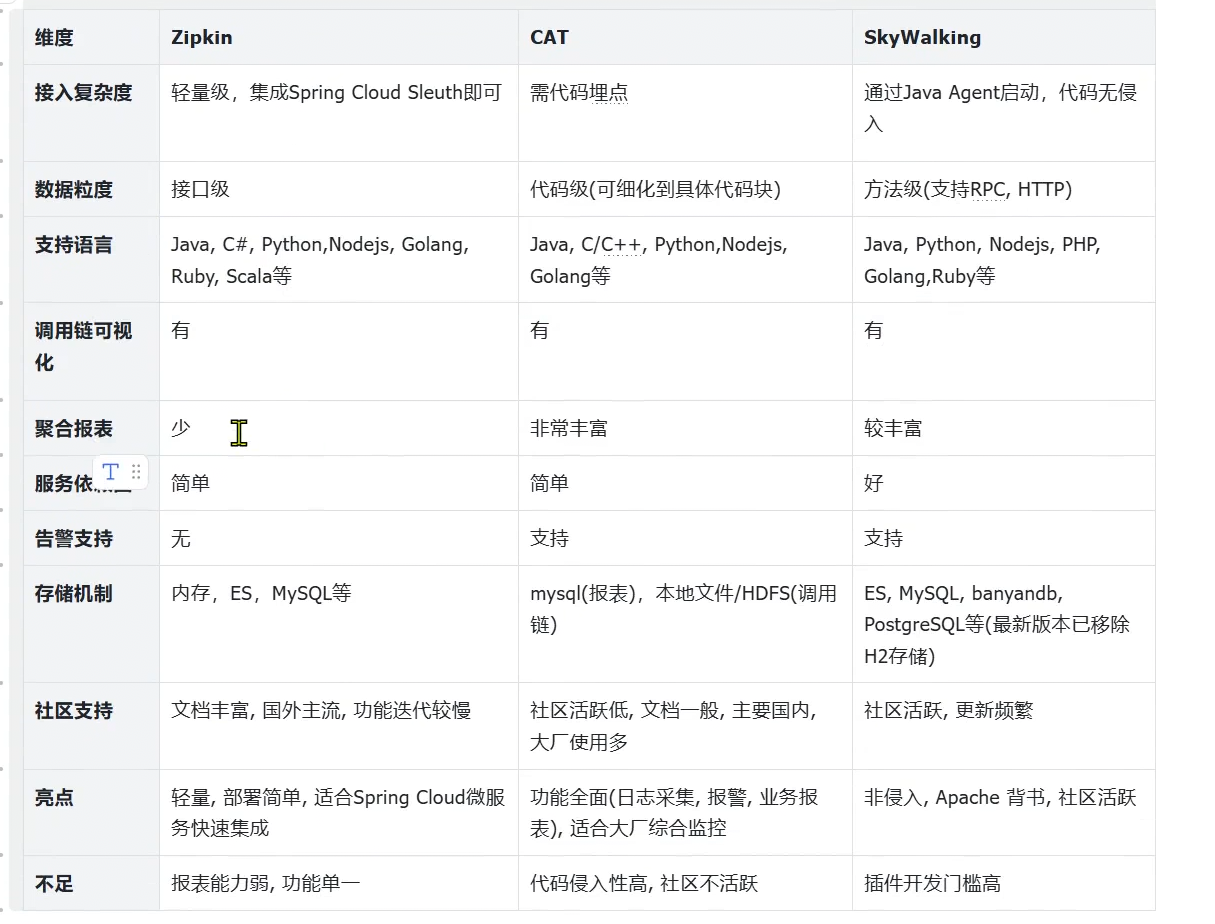Click the 较丰富 cell

pyautogui.click(x=1004, y=428)
